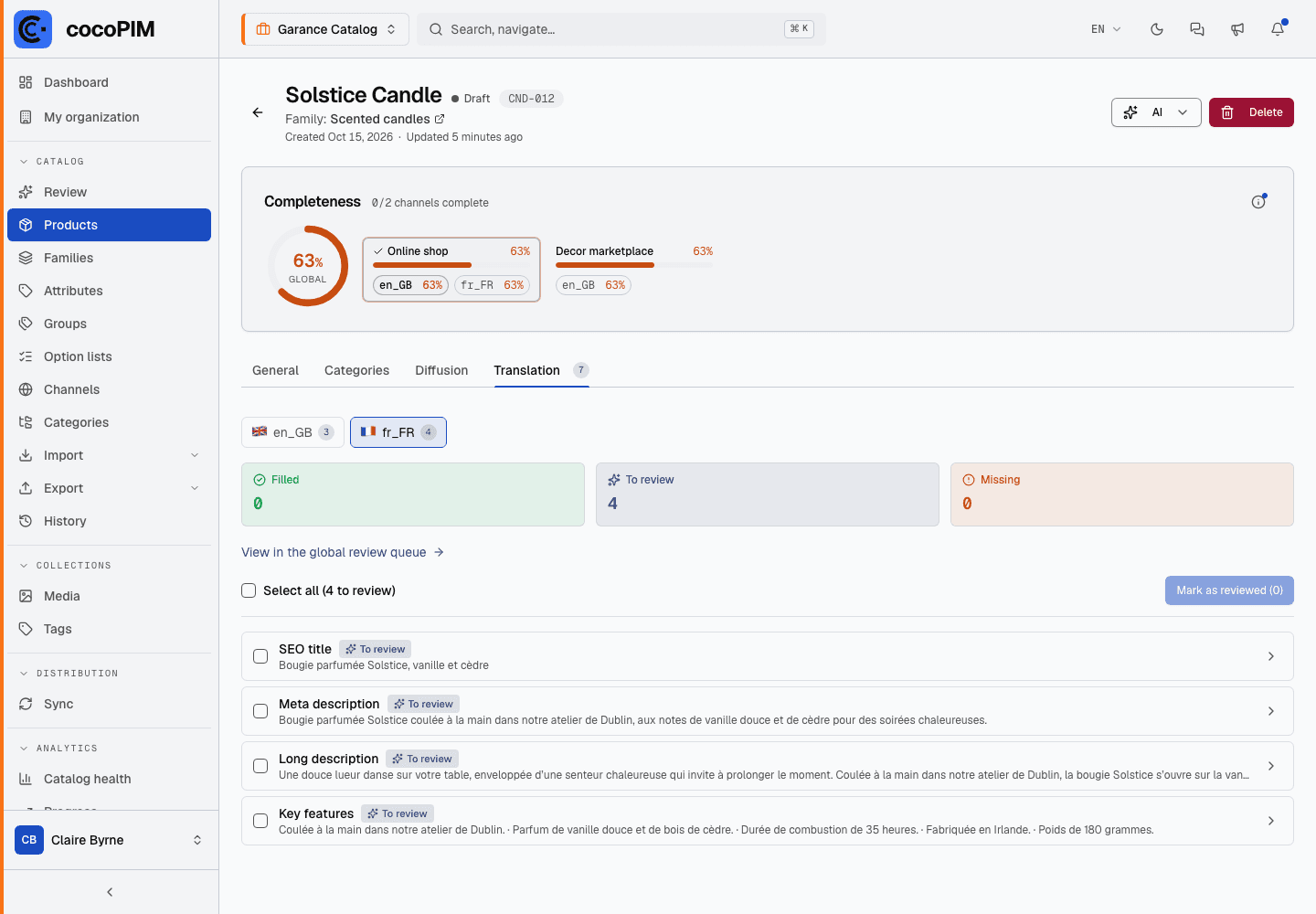Tick the Key features checkbox

tap(260, 821)
